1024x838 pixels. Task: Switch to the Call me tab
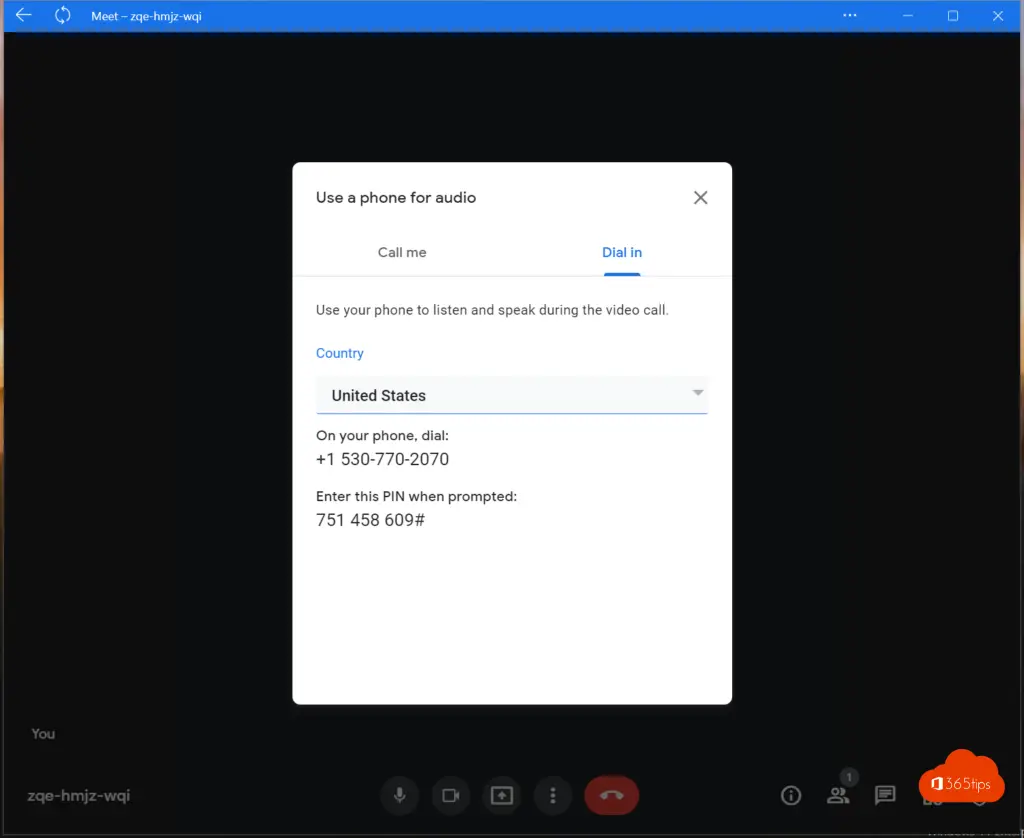(x=402, y=253)
